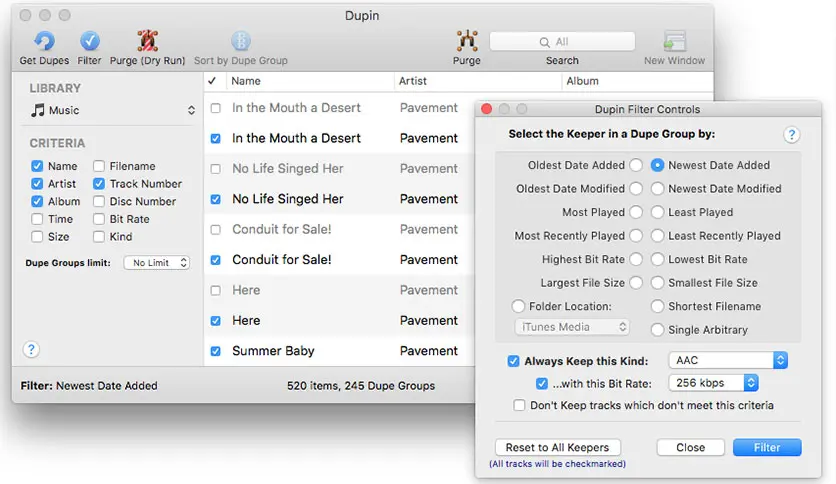Image resolution: width=836 pixels, height=484 pixels.
Task: Click Close in Filter Controls
Action: point(690,447)
